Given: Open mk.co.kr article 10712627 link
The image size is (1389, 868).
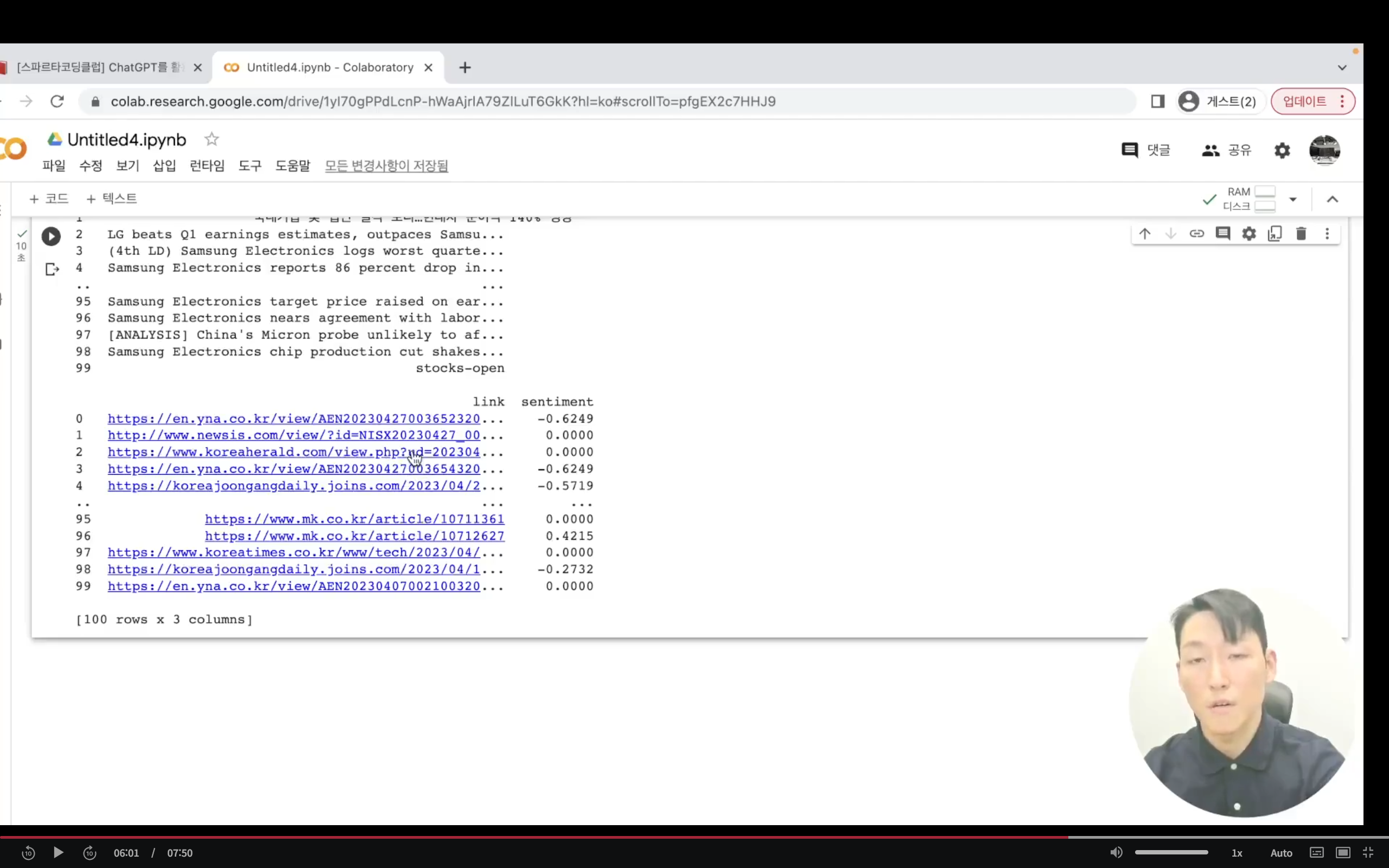Looking at the screenshot, I should (x=355, y=535).
